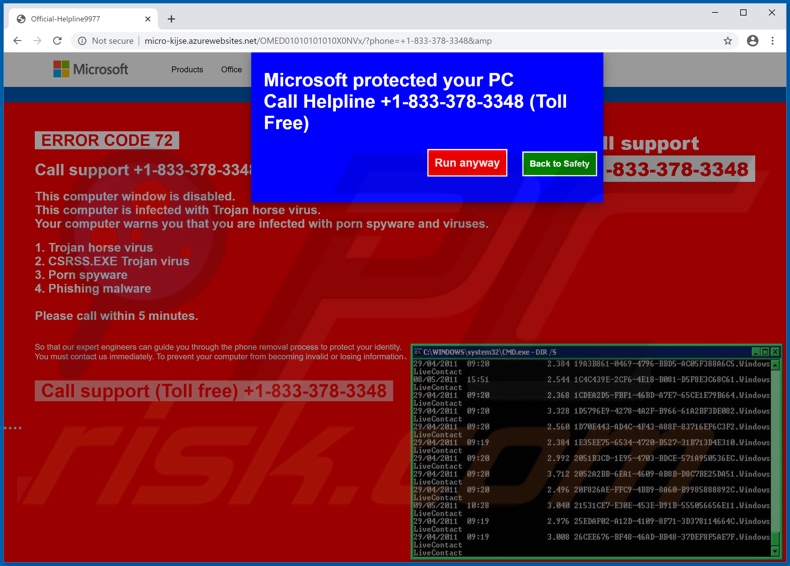
Task: Click the CMD line with 19A3B861-0469
Action: click(591, 364)
